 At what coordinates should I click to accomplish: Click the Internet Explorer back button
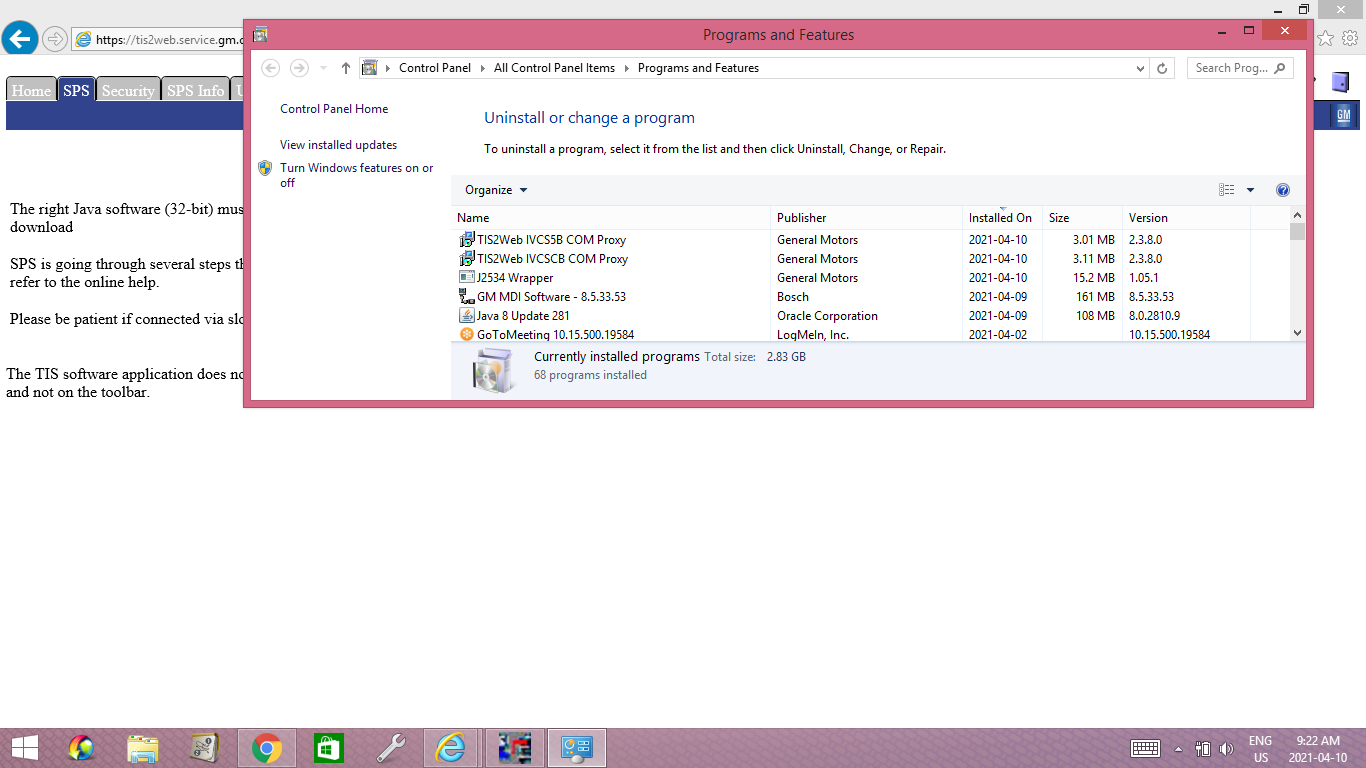point(20,39)
